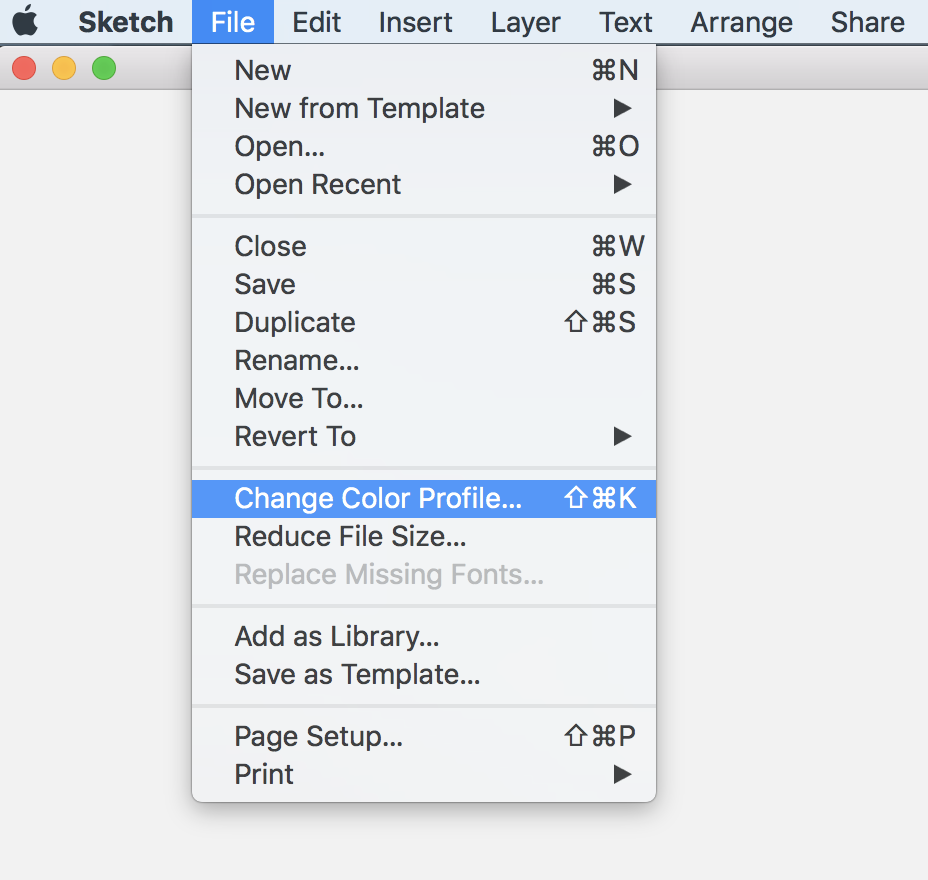The height and width of the screenshot is (880, 928).
Task: Expand the Revert To submenu
Action: 424,436
